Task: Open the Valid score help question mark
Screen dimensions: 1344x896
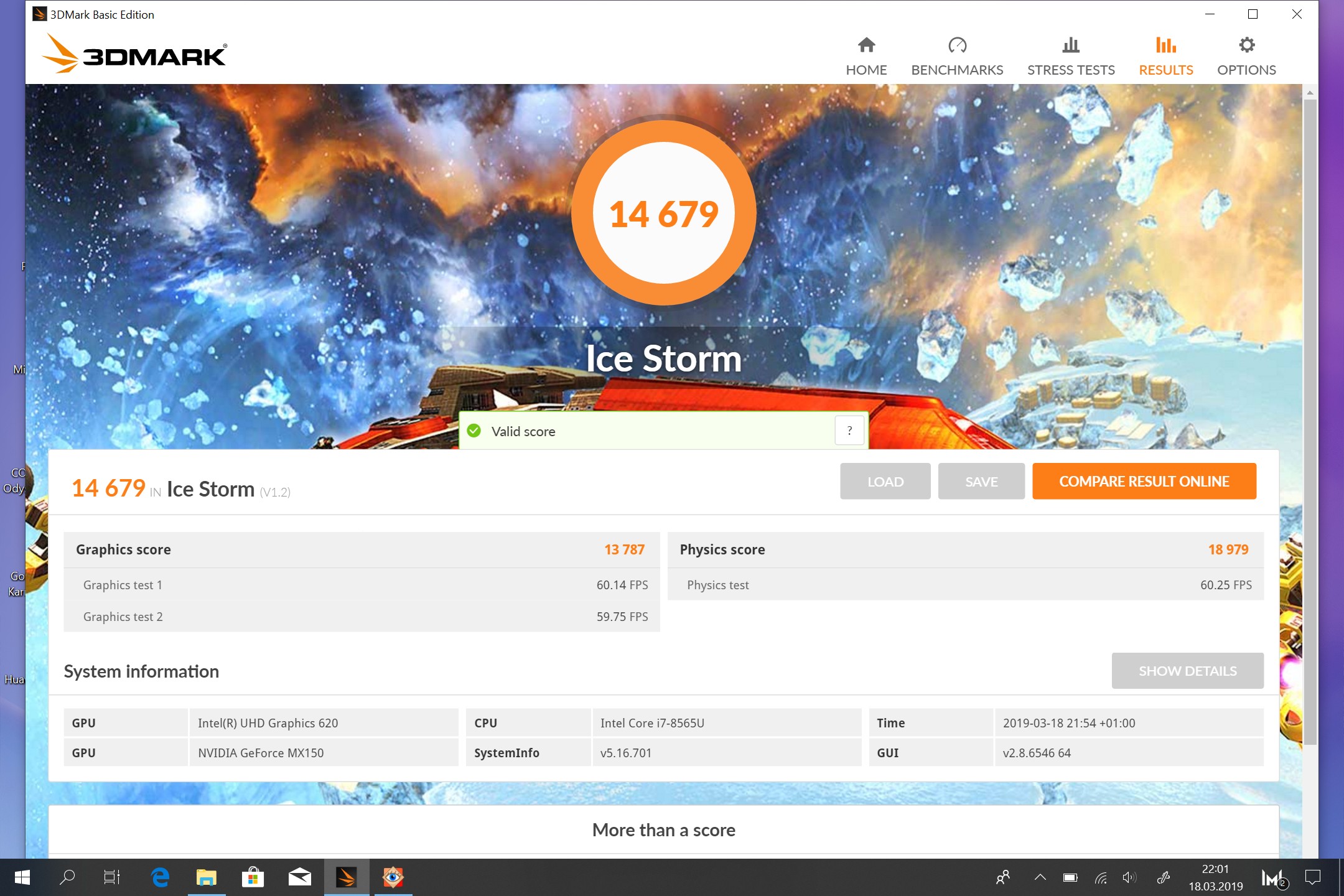Action: [849, 431]
